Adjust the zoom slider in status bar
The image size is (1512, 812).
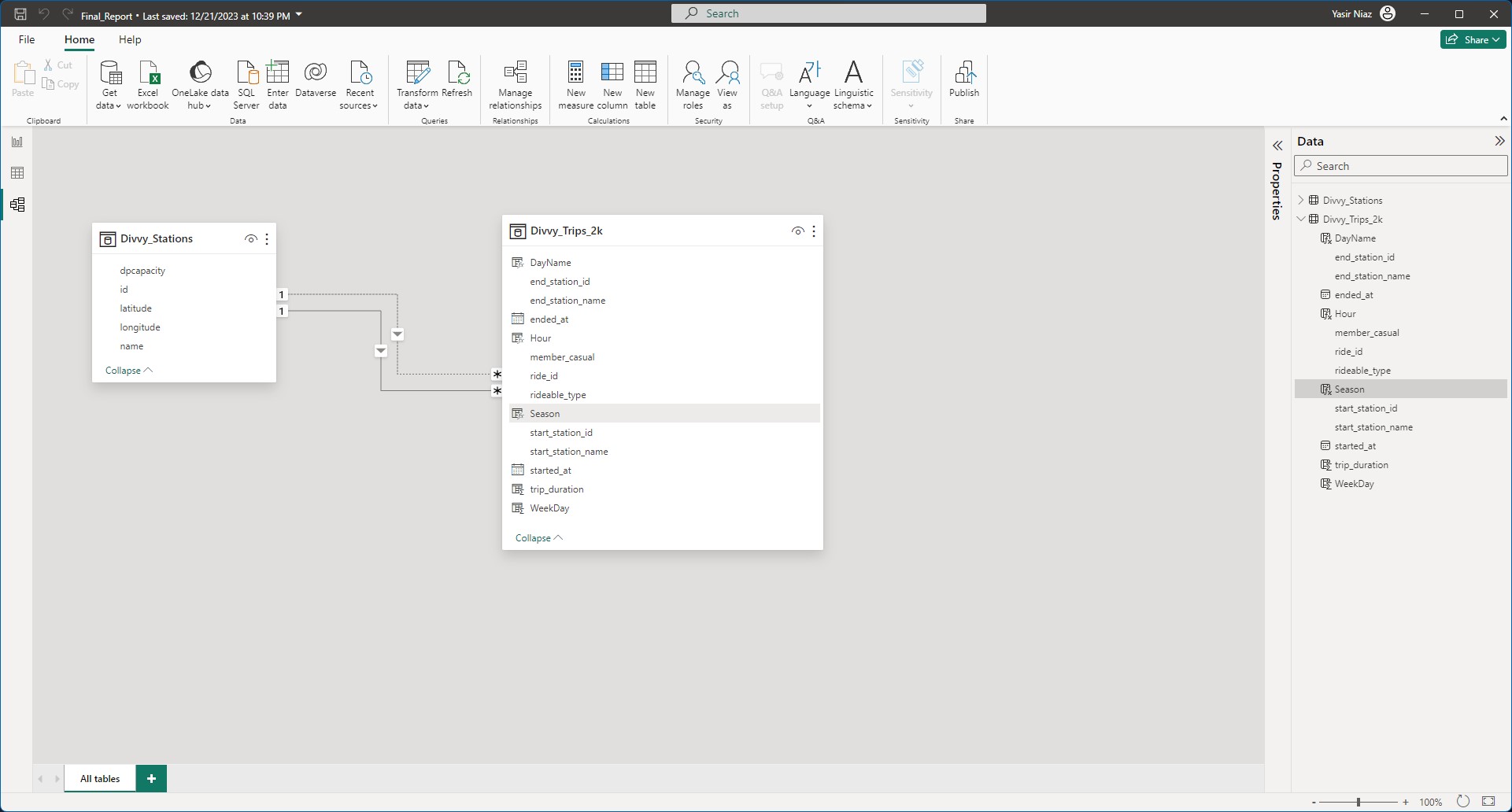pyautogui.click(x=1359, y=802)
